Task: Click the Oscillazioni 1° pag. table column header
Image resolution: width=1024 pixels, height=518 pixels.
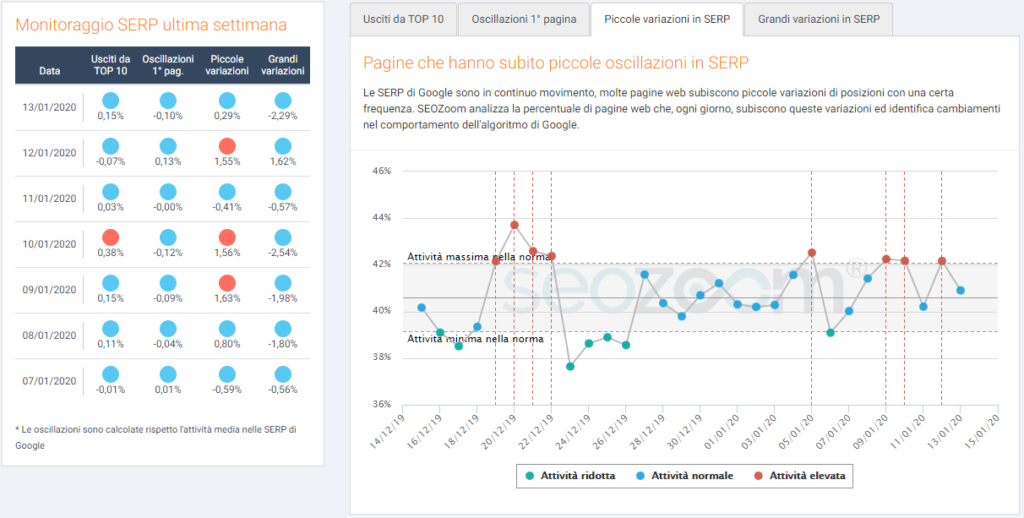Action: pyautogui.click(x=168, y=65)
